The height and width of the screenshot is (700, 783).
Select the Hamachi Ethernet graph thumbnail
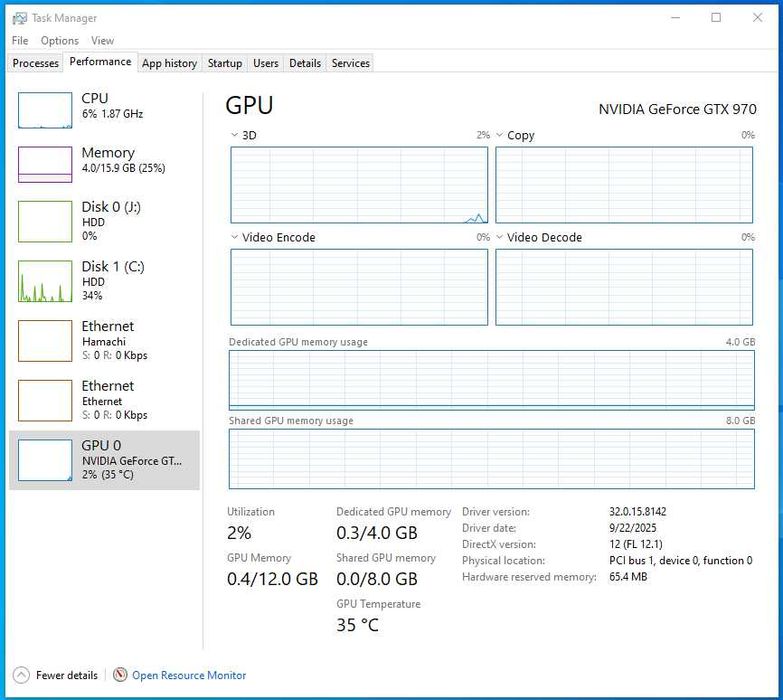tap(45, 340)
